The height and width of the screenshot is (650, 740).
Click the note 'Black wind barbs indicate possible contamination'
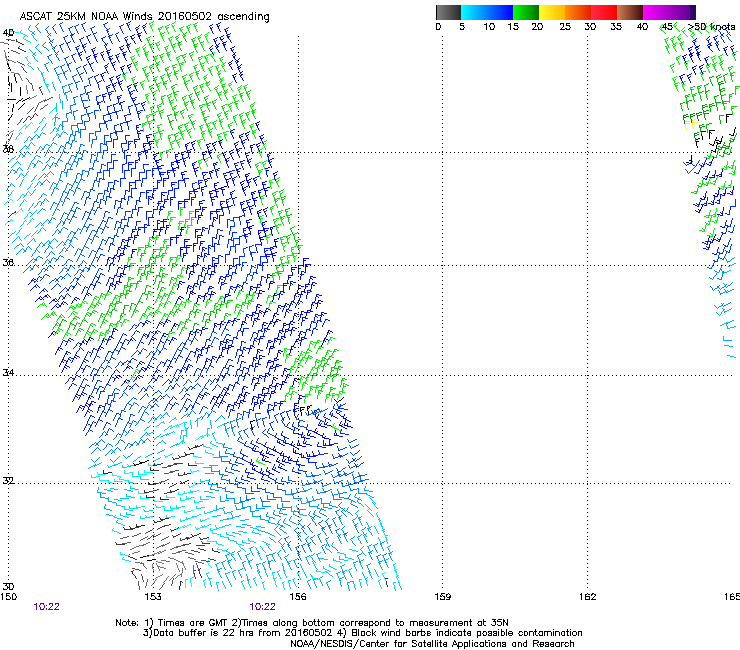[467, 633]
